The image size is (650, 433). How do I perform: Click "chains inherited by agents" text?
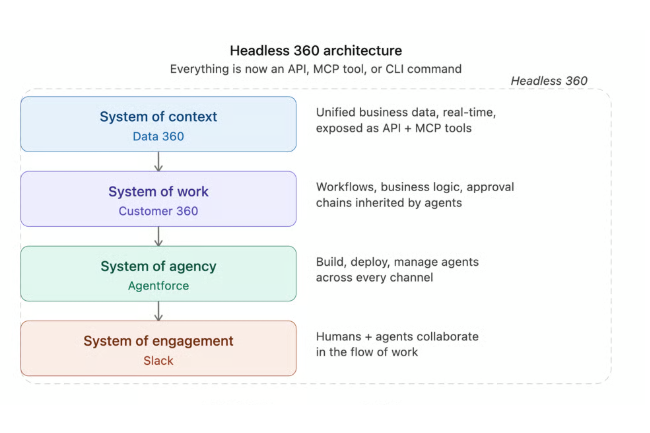click(x=389, y=204)
